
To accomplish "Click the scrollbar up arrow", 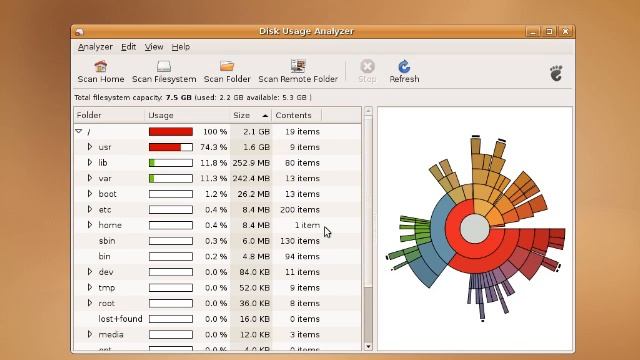I will (x=368, y=111).
